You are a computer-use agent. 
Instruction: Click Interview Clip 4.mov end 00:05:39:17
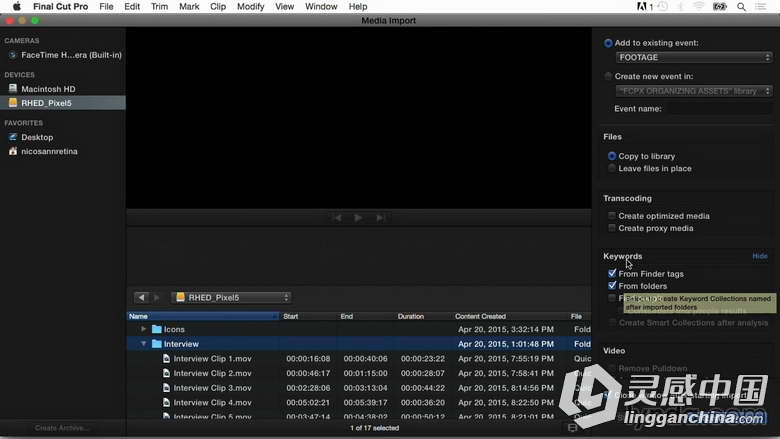click(x=365, y=402)
